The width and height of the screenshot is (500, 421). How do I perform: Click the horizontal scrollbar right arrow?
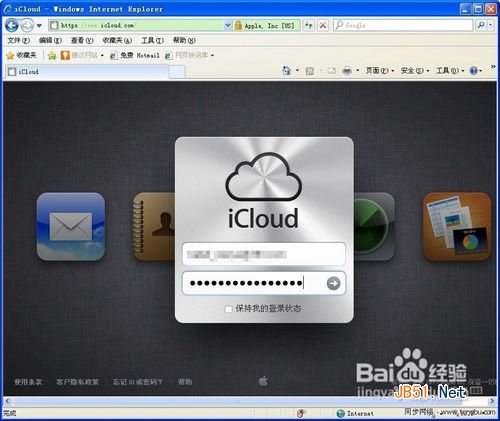[x=492, y=401]
